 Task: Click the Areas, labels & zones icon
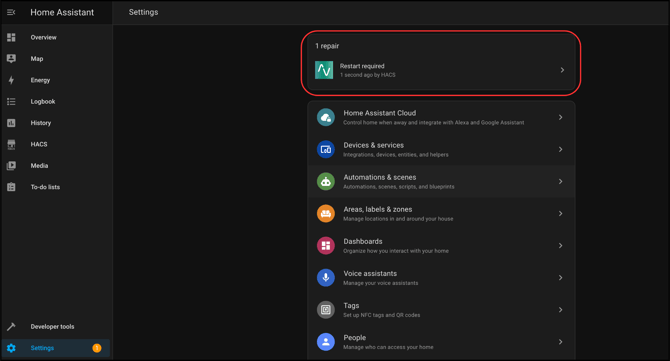(326, 214)
